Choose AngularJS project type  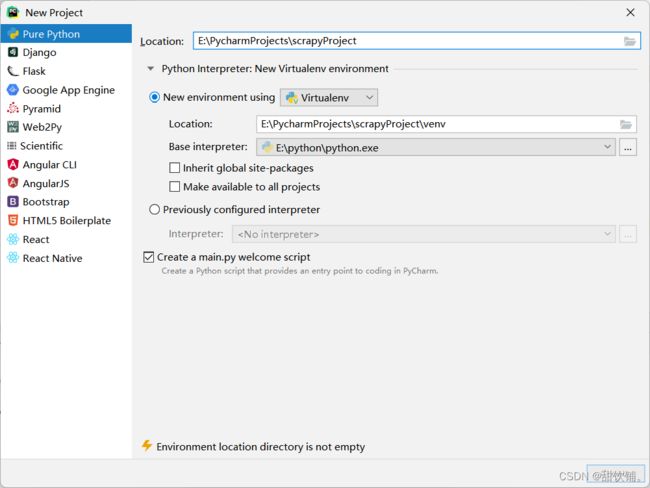[66, 183]
